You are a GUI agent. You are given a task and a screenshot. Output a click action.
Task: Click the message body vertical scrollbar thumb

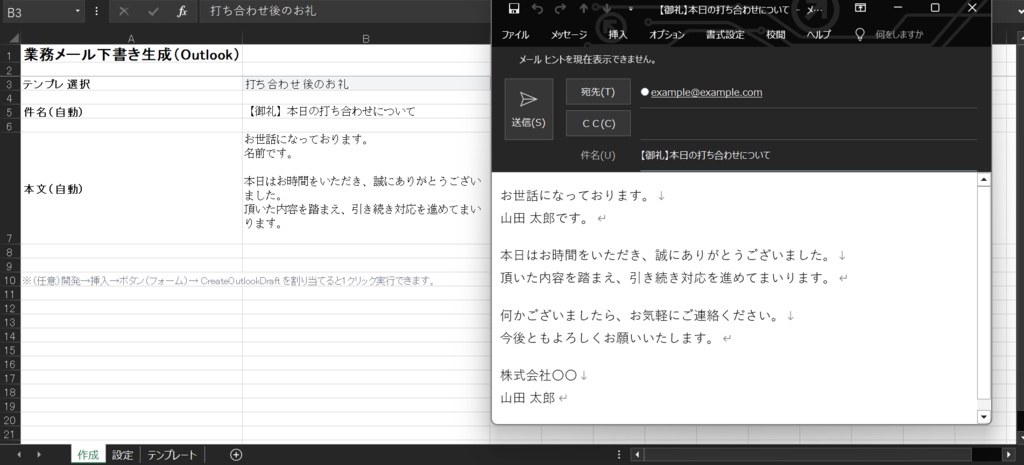coord(984,292)
